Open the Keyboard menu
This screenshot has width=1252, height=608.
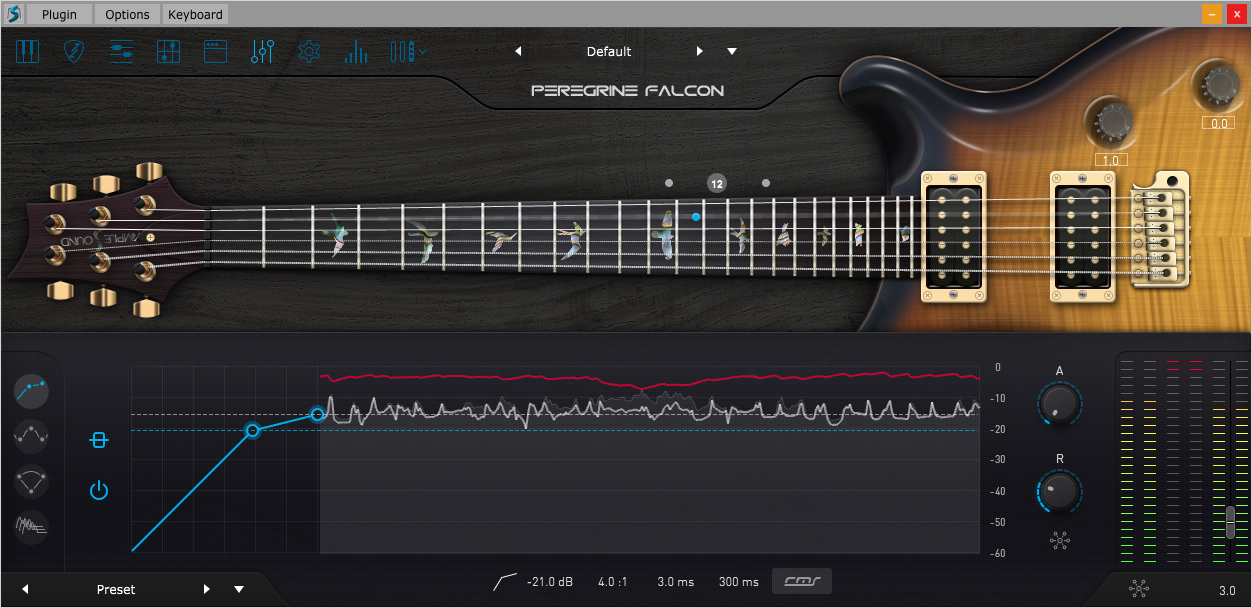[196, 14]
